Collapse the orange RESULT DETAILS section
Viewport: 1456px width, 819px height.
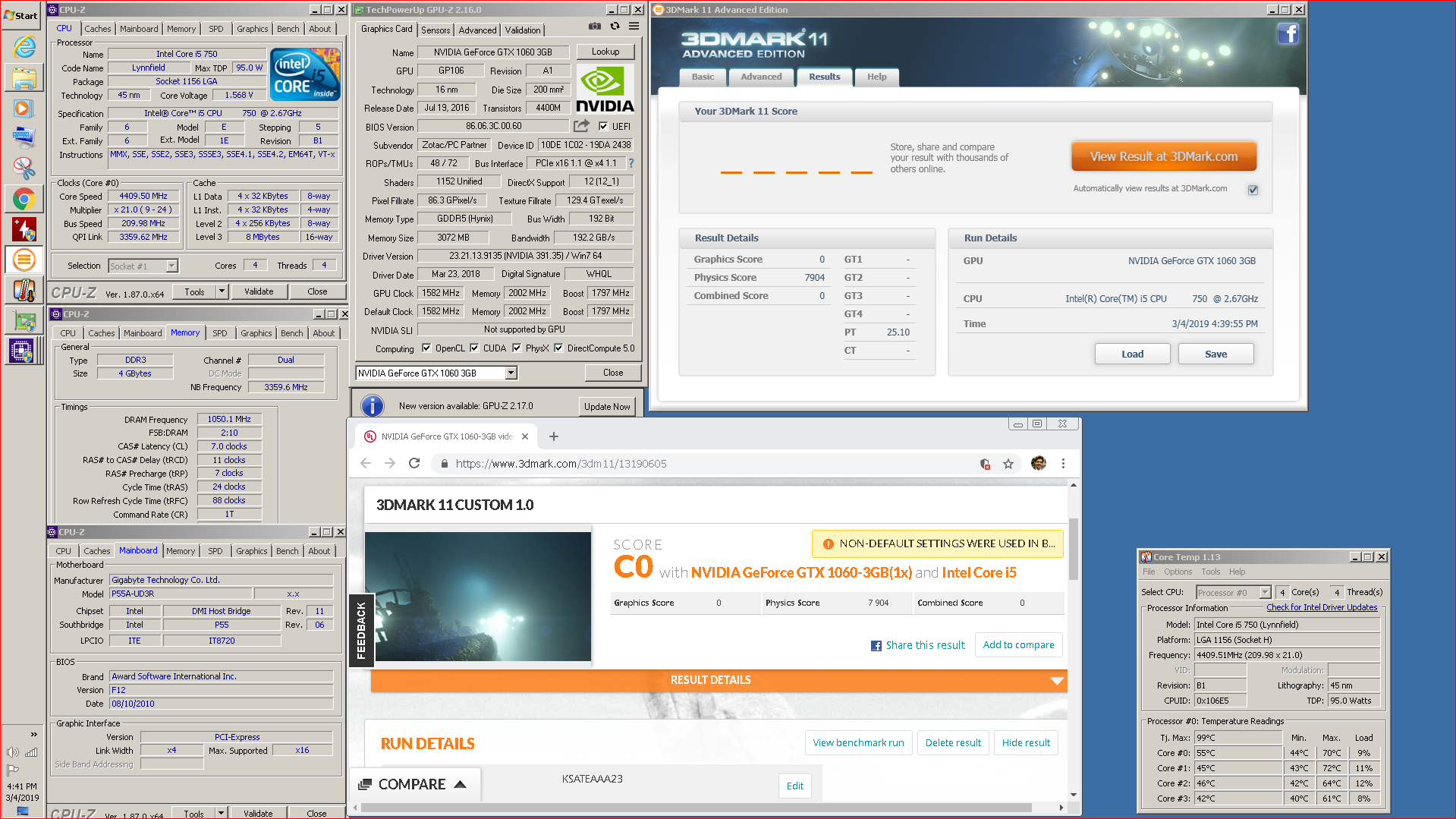pos(1056,681)
